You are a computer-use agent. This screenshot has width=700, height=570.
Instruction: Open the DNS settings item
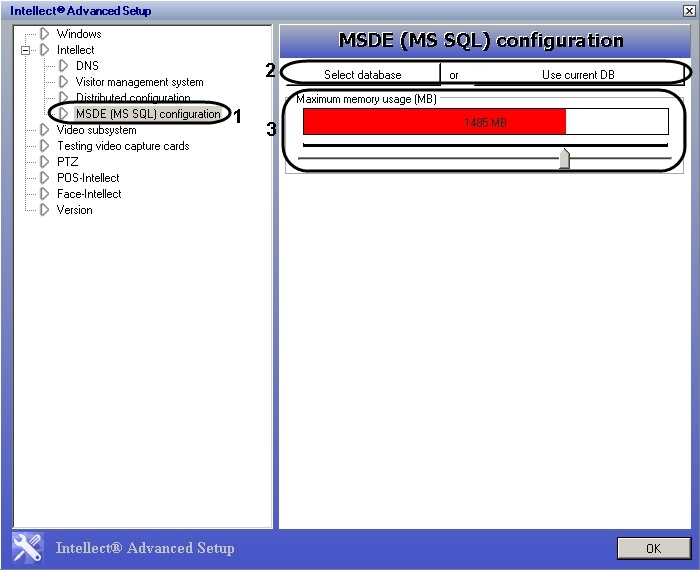pyautogui.click(x=87, y=66)
